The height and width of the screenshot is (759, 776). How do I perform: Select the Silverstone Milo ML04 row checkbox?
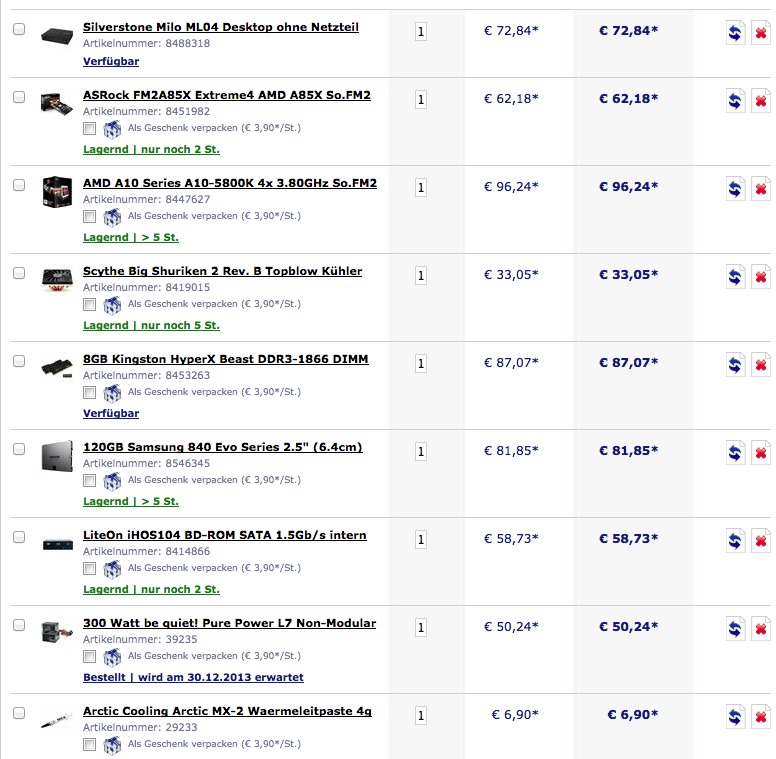19,29
